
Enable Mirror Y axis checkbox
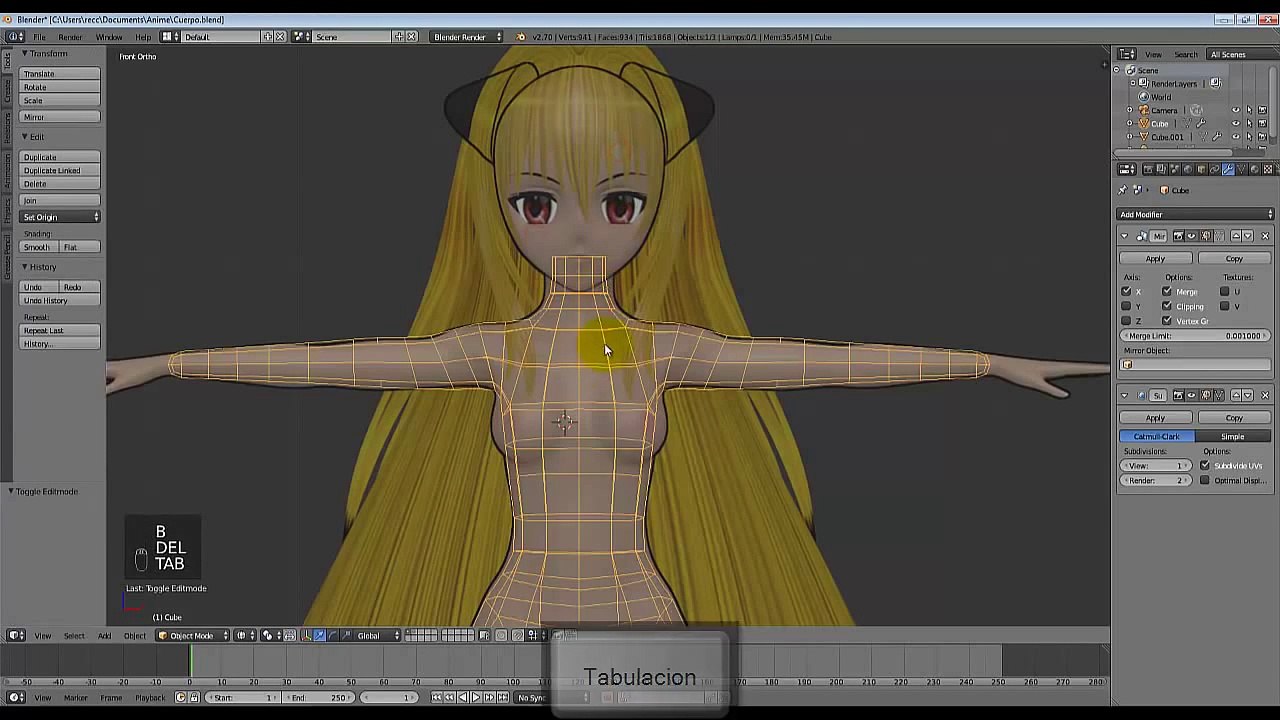1126,306
